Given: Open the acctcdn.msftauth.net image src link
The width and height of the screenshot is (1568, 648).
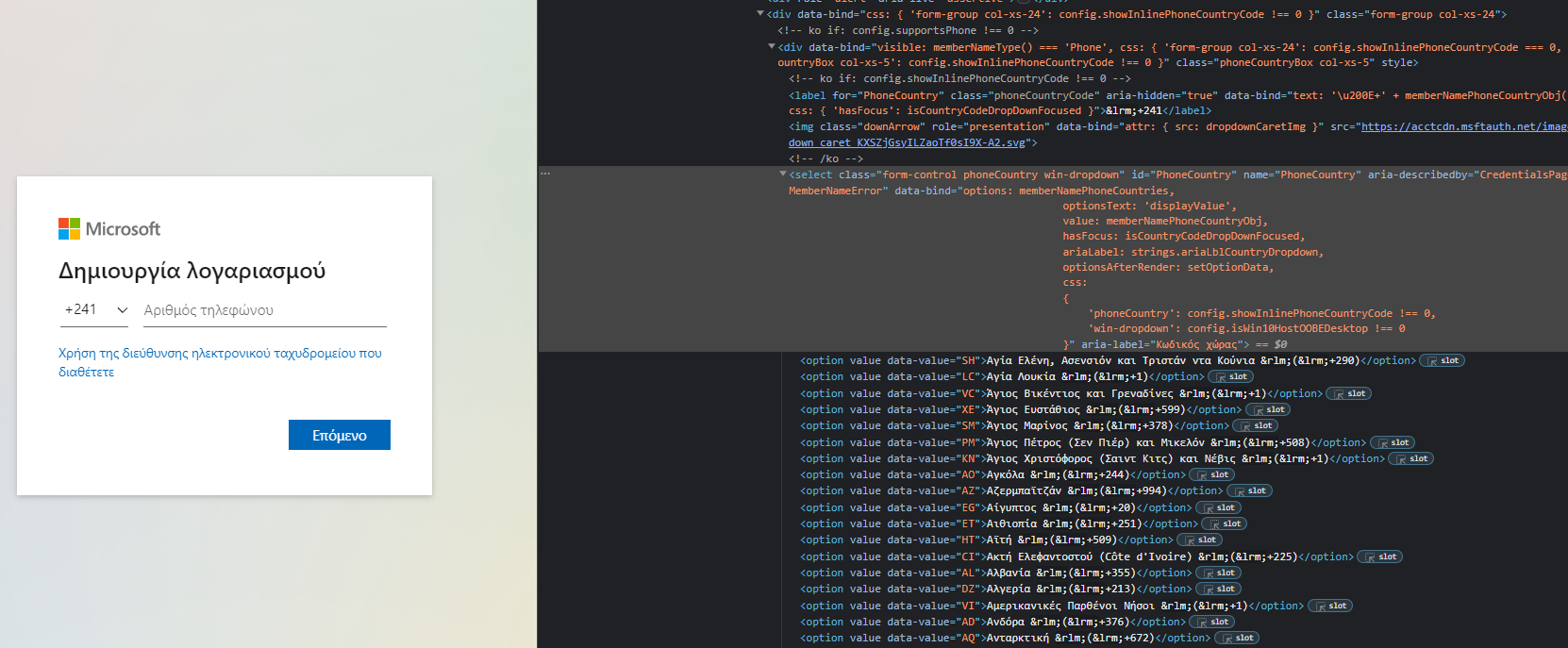Looking at the screenshot, I should click(x=1462, y=126).
